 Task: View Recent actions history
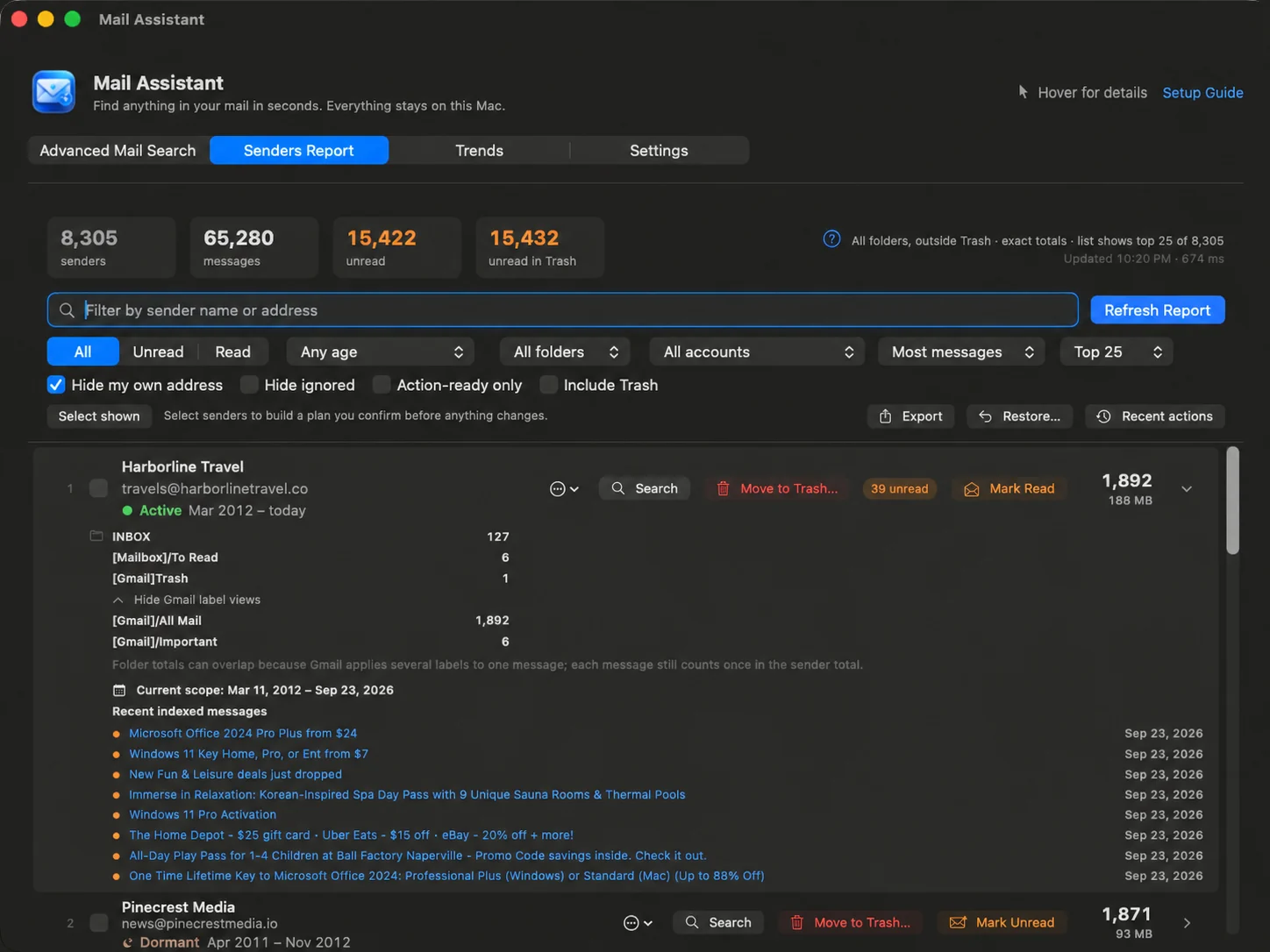(1155, 416)
